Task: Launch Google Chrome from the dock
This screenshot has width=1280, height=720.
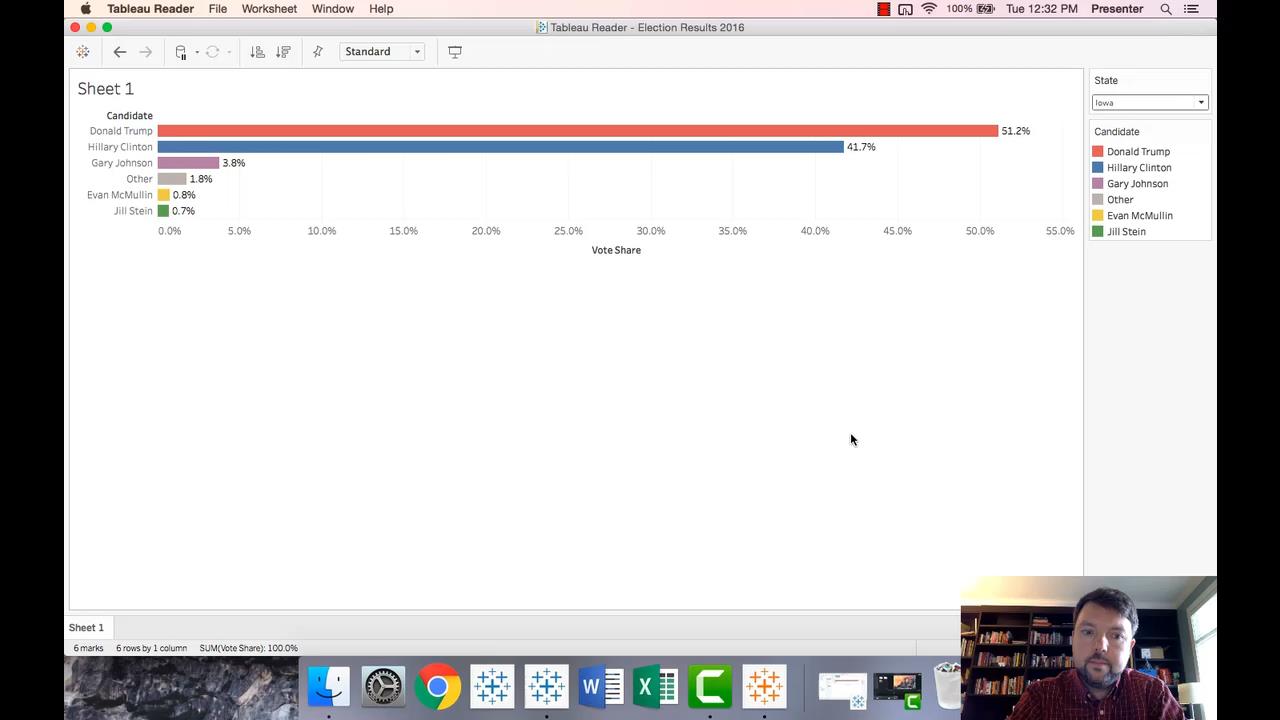Action: (x=438, y=687)
